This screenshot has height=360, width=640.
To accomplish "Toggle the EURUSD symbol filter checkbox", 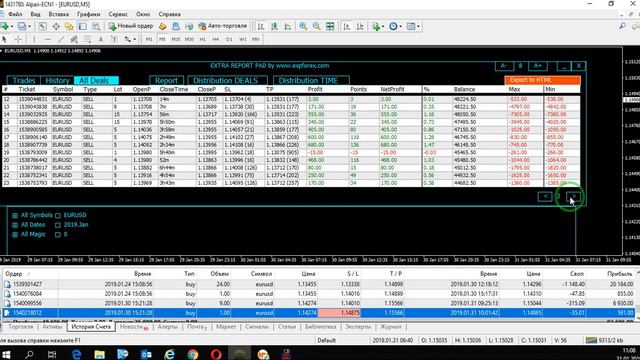I will point(58,216).
